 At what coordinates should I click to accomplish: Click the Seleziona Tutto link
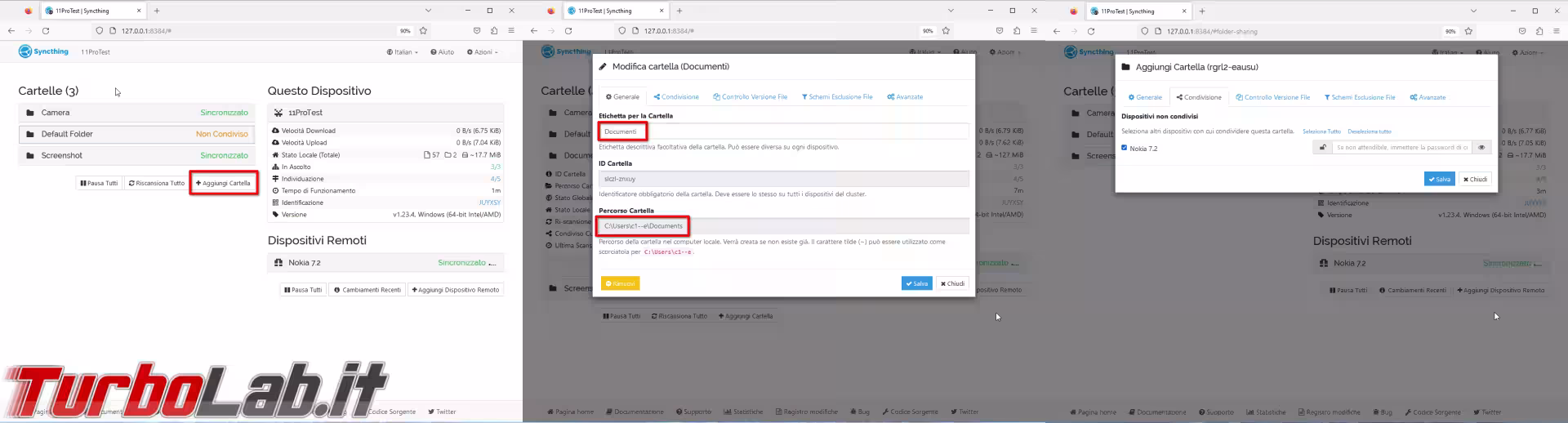coord(1321,131)
